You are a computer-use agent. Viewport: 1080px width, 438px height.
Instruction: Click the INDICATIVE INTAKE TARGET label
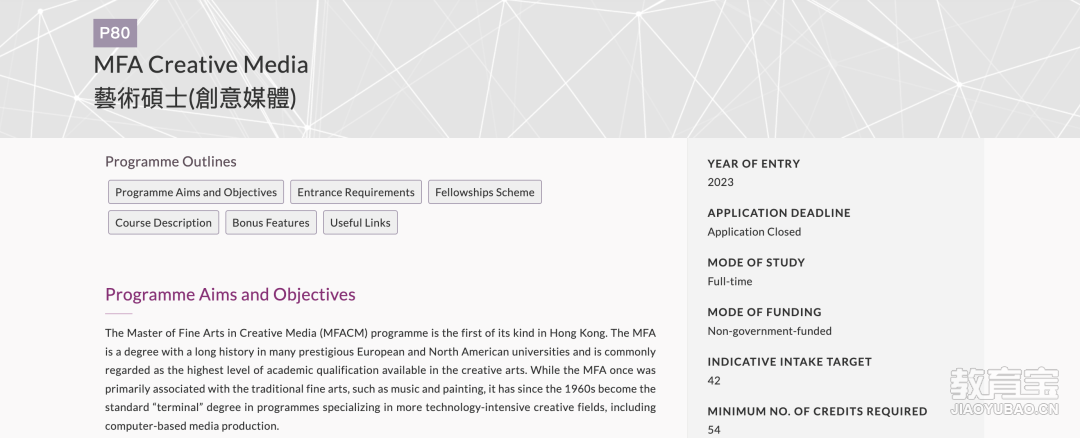(790, 362)
